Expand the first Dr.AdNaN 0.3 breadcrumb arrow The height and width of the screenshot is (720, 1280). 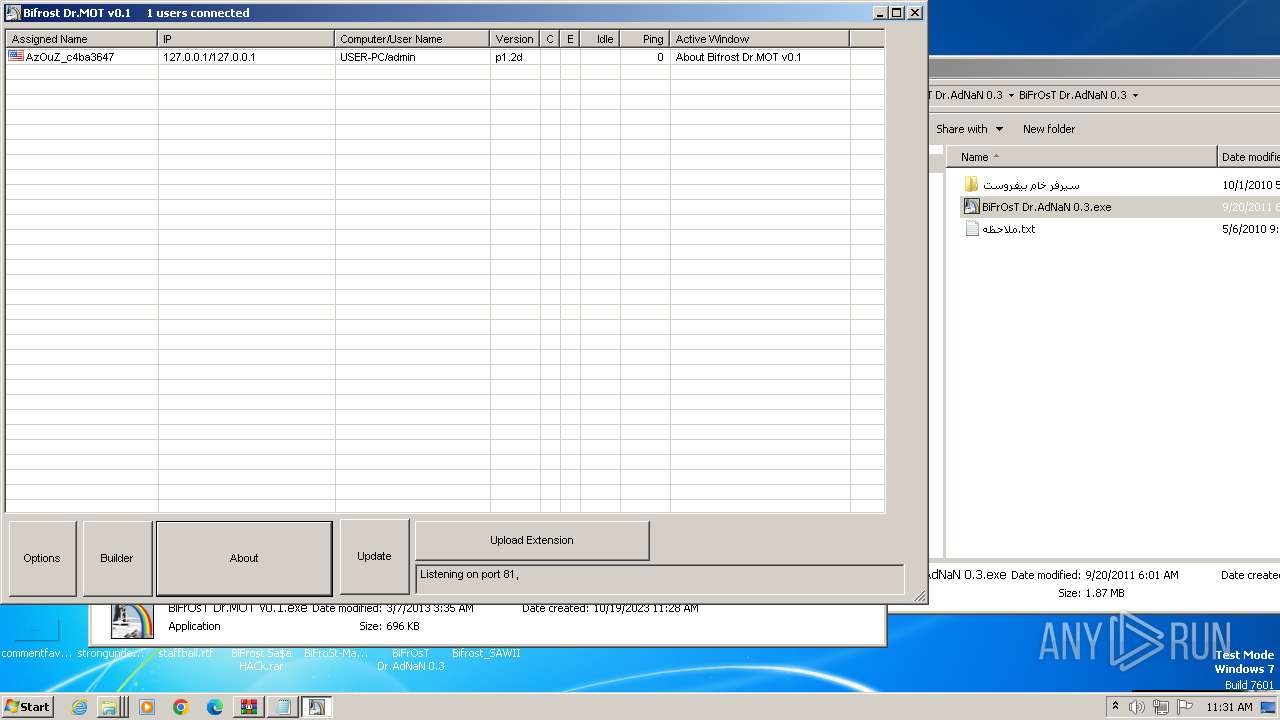point(1010,95)
